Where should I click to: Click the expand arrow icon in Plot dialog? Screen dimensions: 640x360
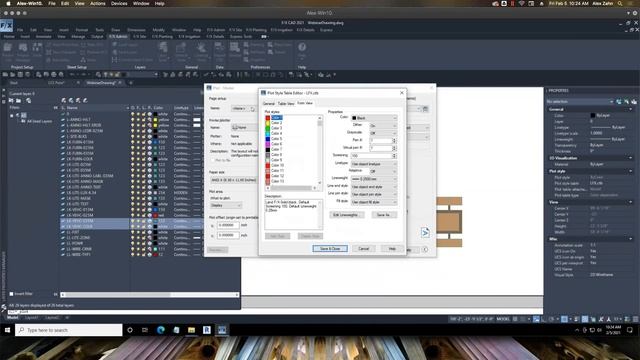425,233
